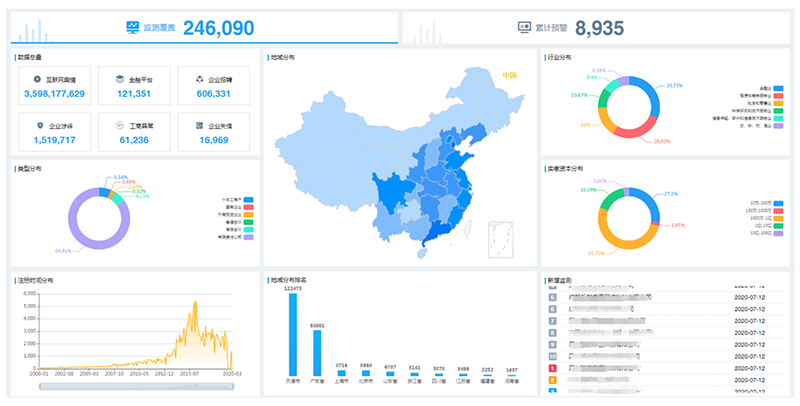Click the 互联网舆情 card icon
800x406 pixels.
tap(37, 78)
